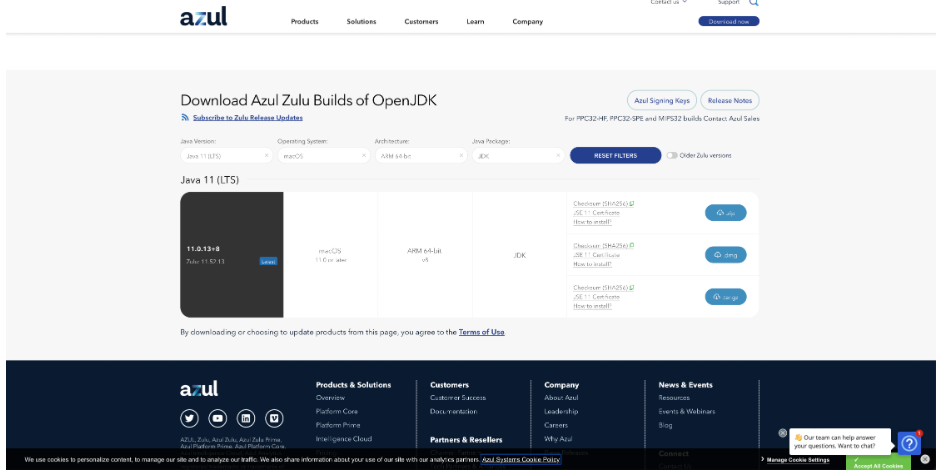Click the Download now button
The height and width of the screenshot is (472, 940).
[x=728, y=21]
